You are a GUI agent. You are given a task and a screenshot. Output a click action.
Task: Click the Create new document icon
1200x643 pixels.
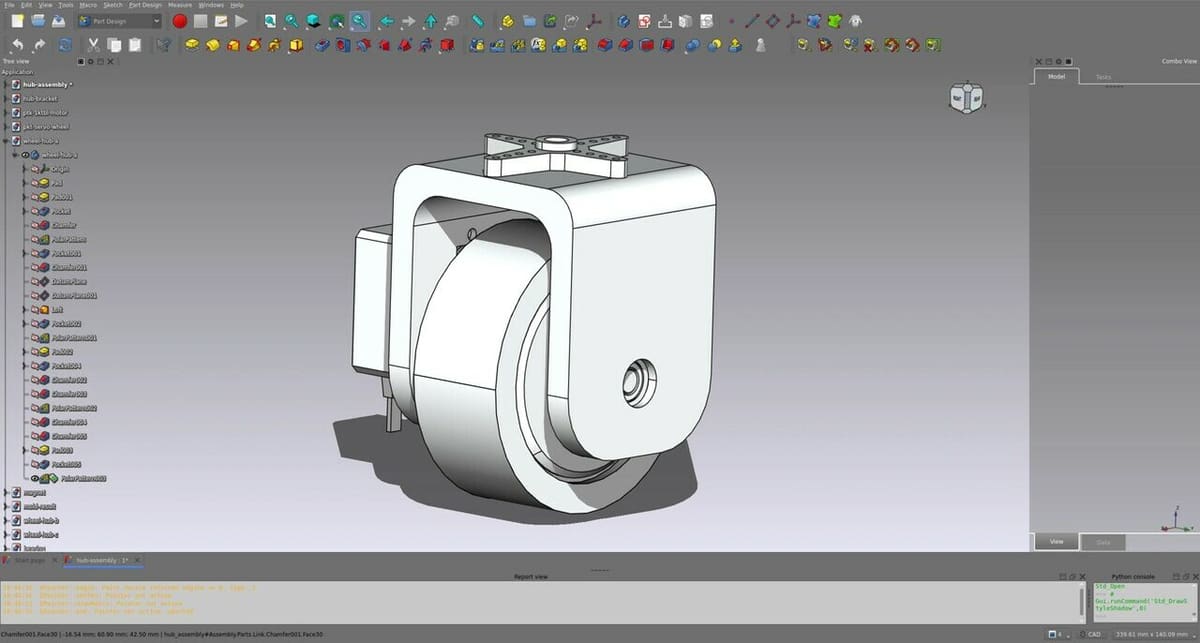(16, 20)
